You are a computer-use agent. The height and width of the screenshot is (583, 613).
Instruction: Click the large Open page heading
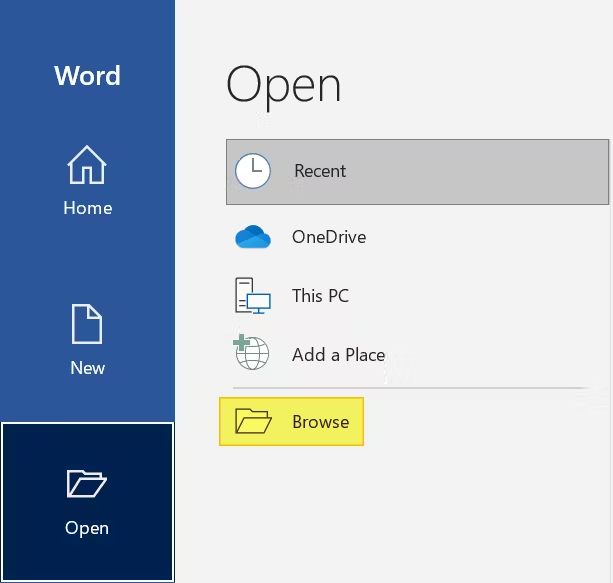point(284,86)
